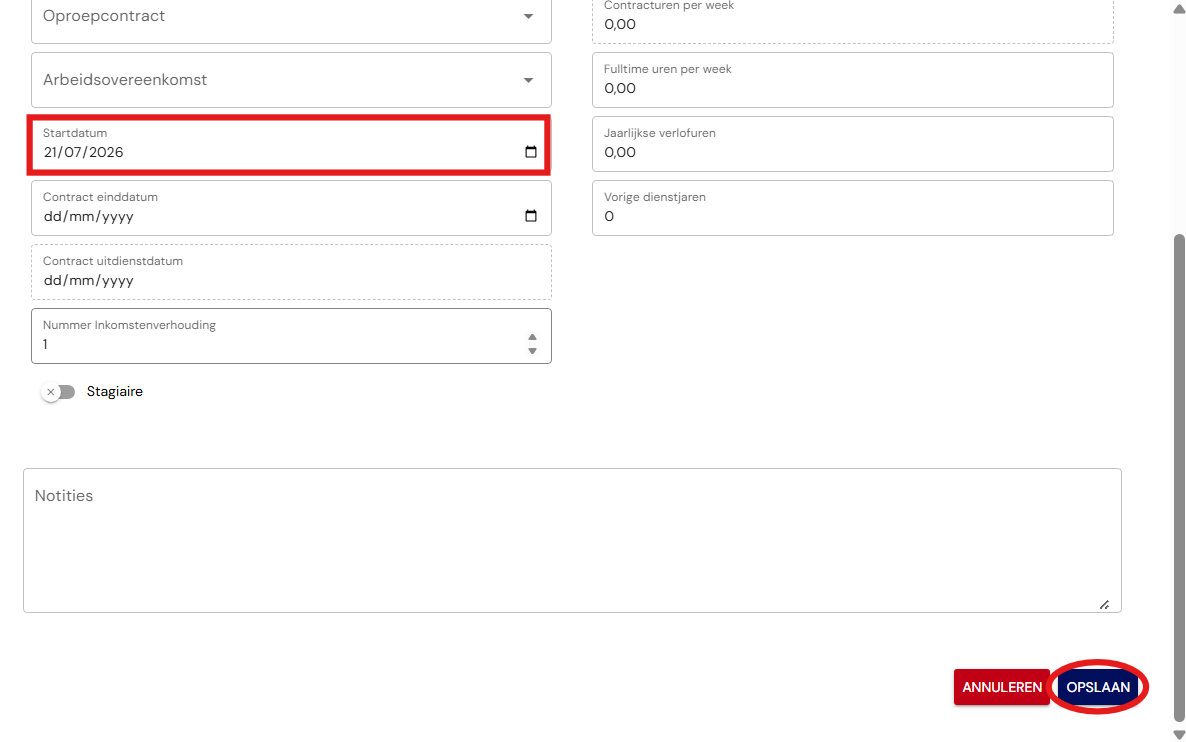Click the Contract uitdienstdatum field
Viewport: 1186px width, 742px height.
click(x=291, y=272)
